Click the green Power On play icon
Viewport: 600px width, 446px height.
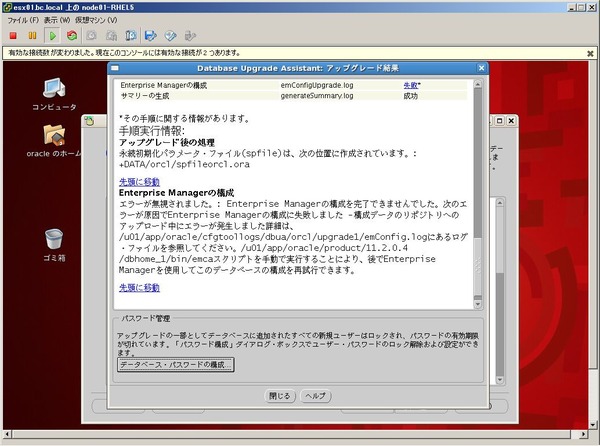(52, 36)
